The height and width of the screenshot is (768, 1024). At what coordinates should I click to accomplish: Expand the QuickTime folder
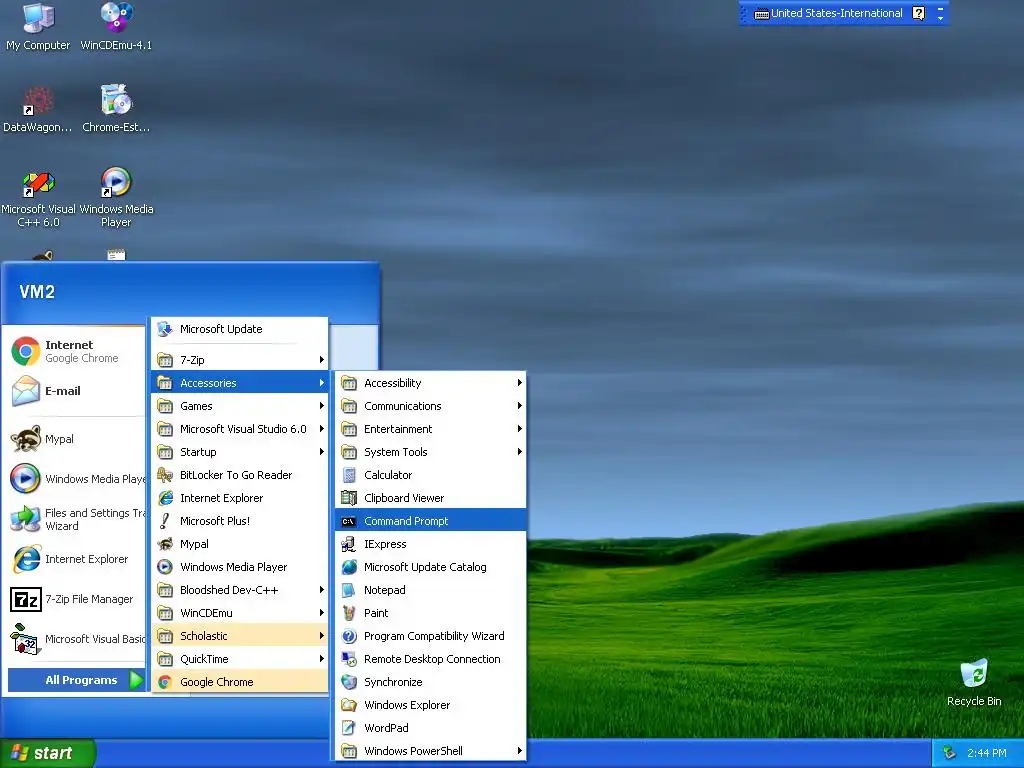tap(240, 659)
